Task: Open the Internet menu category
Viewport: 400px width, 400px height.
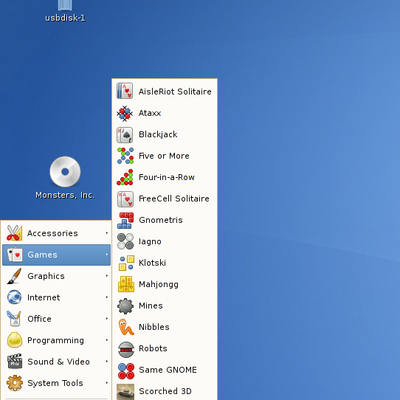Action: click(56, 297)
